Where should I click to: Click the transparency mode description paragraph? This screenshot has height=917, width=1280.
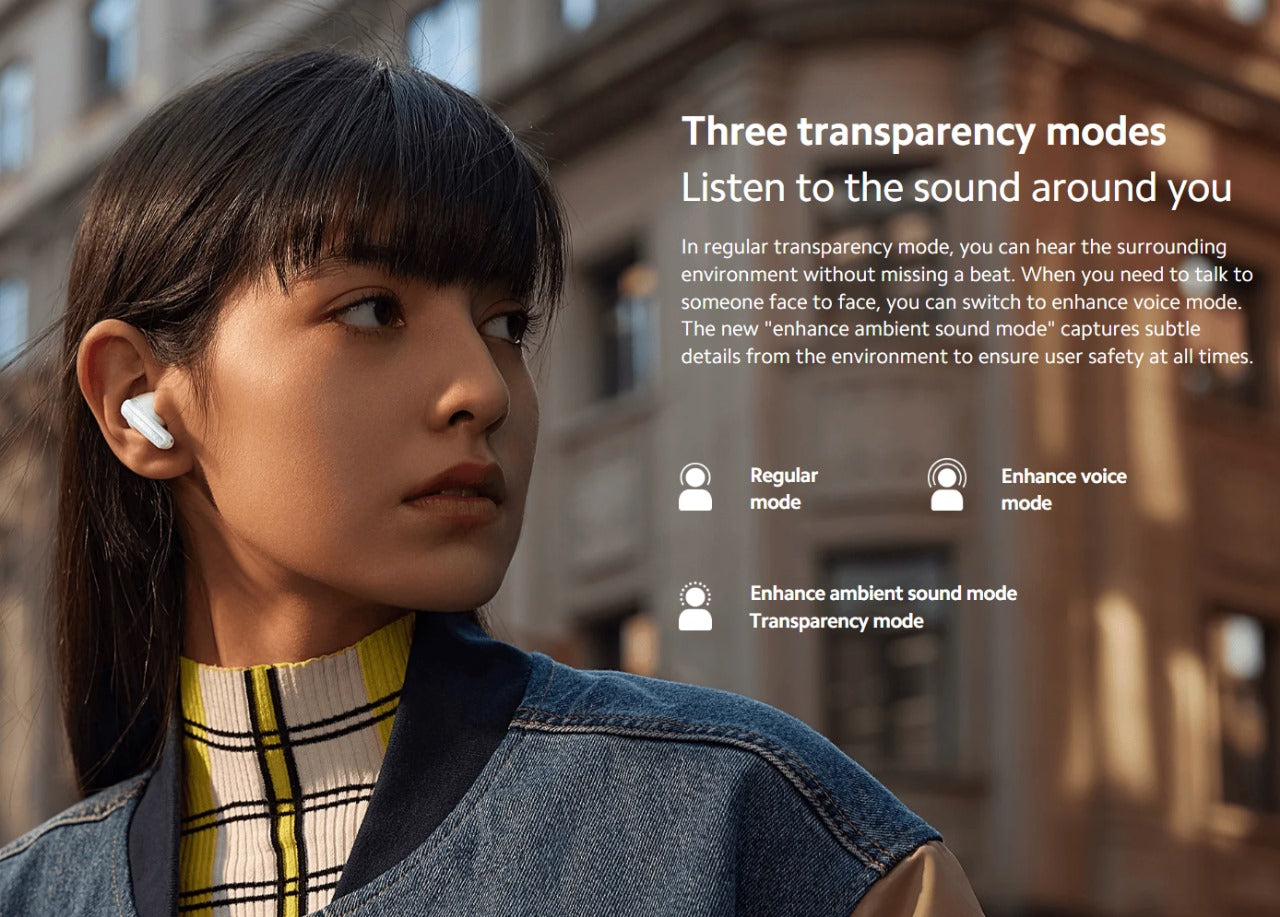967,301
